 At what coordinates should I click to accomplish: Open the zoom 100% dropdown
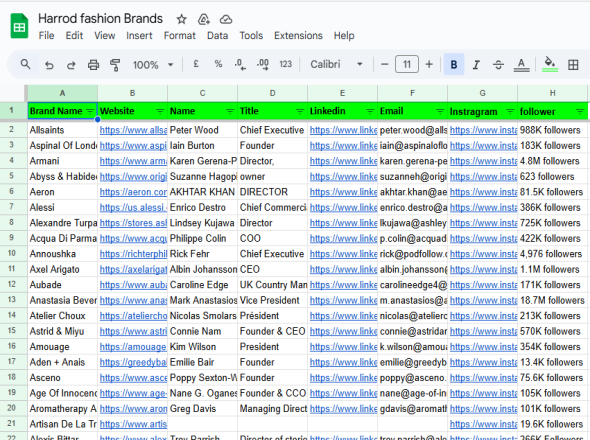coord(153,65)
